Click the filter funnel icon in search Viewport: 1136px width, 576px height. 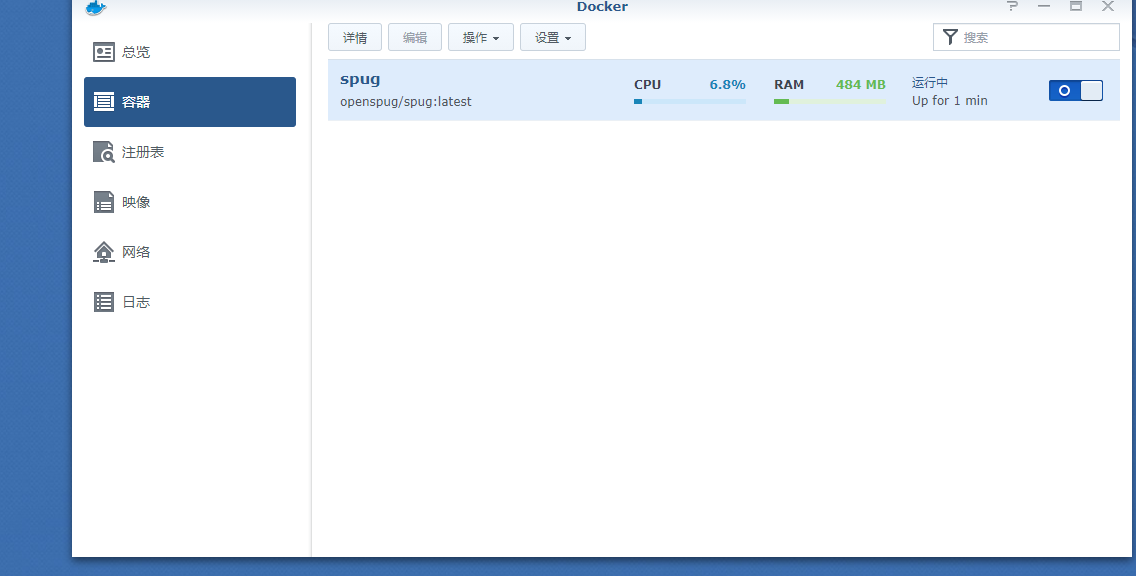950,37
